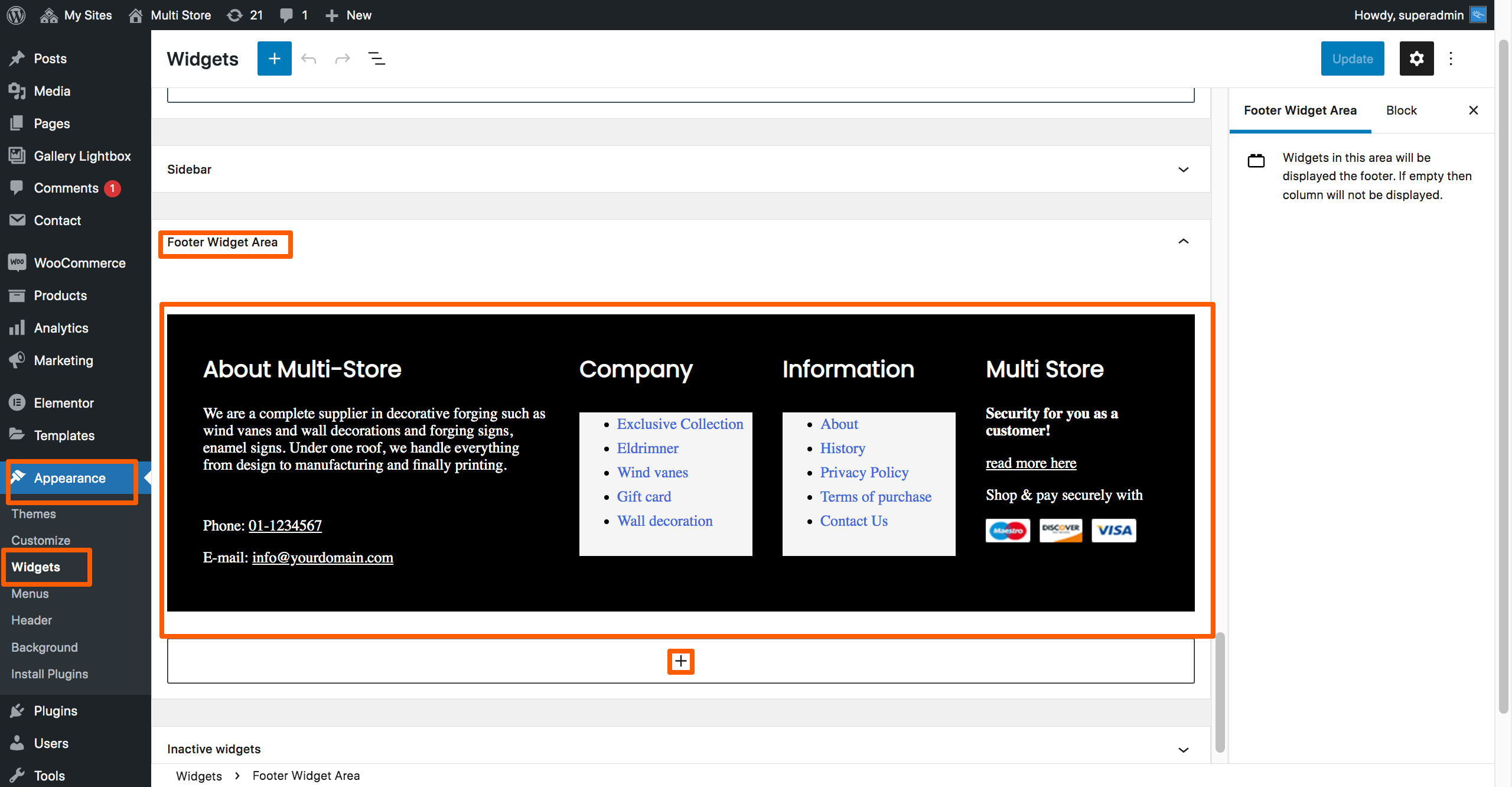
Task: Expand the Sidebar widget area
Action: [1184, 170]
